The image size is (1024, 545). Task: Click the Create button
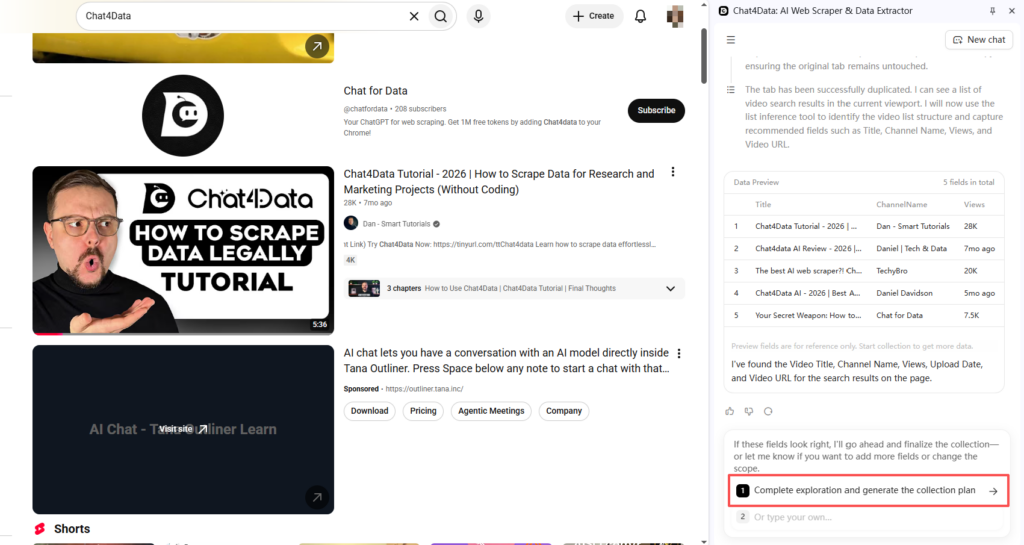(x=594, y=16)
